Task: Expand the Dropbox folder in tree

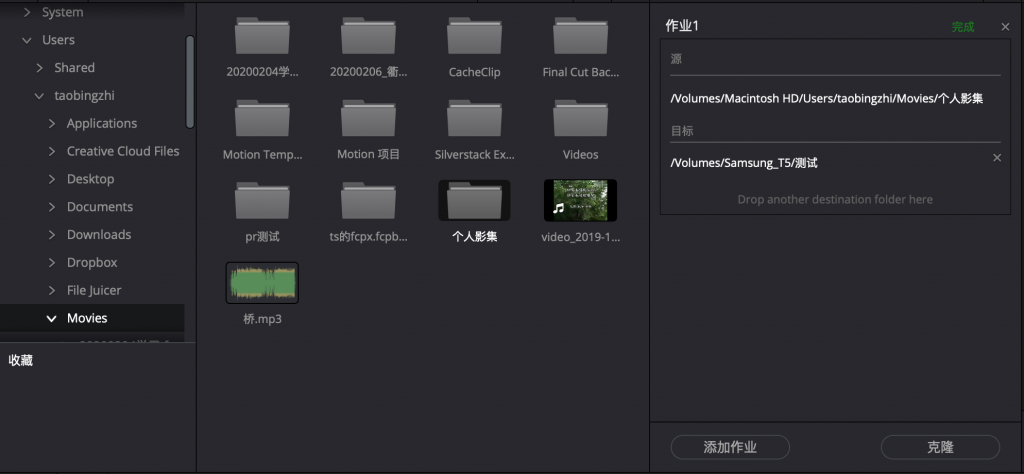Action: [51, 262]
